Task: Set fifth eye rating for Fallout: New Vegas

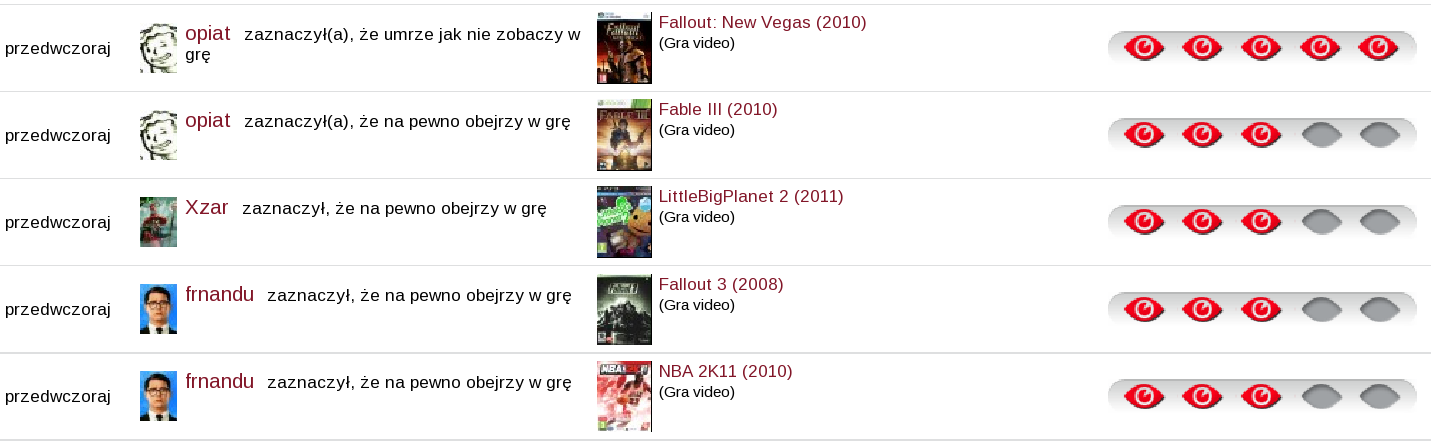Action: click(1378, 48)
